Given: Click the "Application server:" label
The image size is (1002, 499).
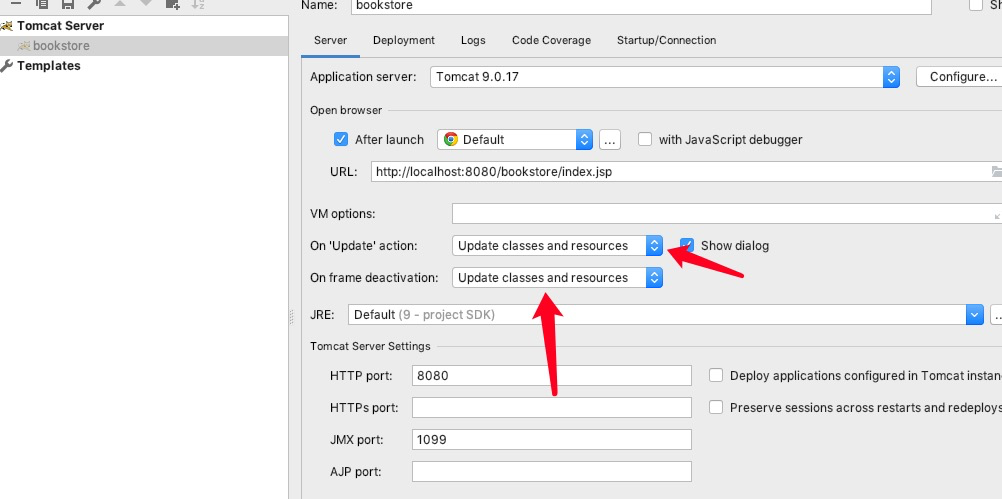Looking at the screenshot, I should [x=363, y=77].
